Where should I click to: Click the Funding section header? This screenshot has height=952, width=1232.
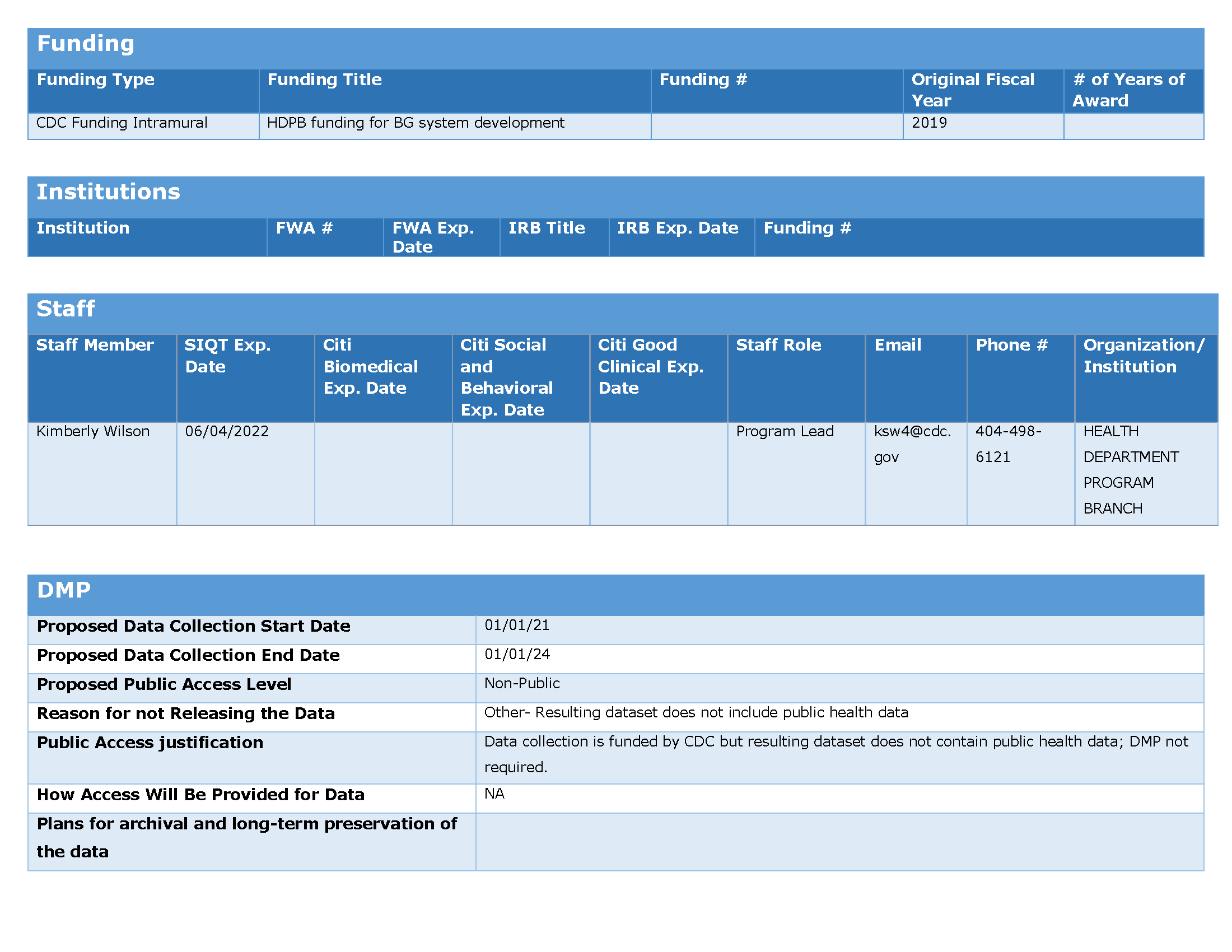click(85, 44)
